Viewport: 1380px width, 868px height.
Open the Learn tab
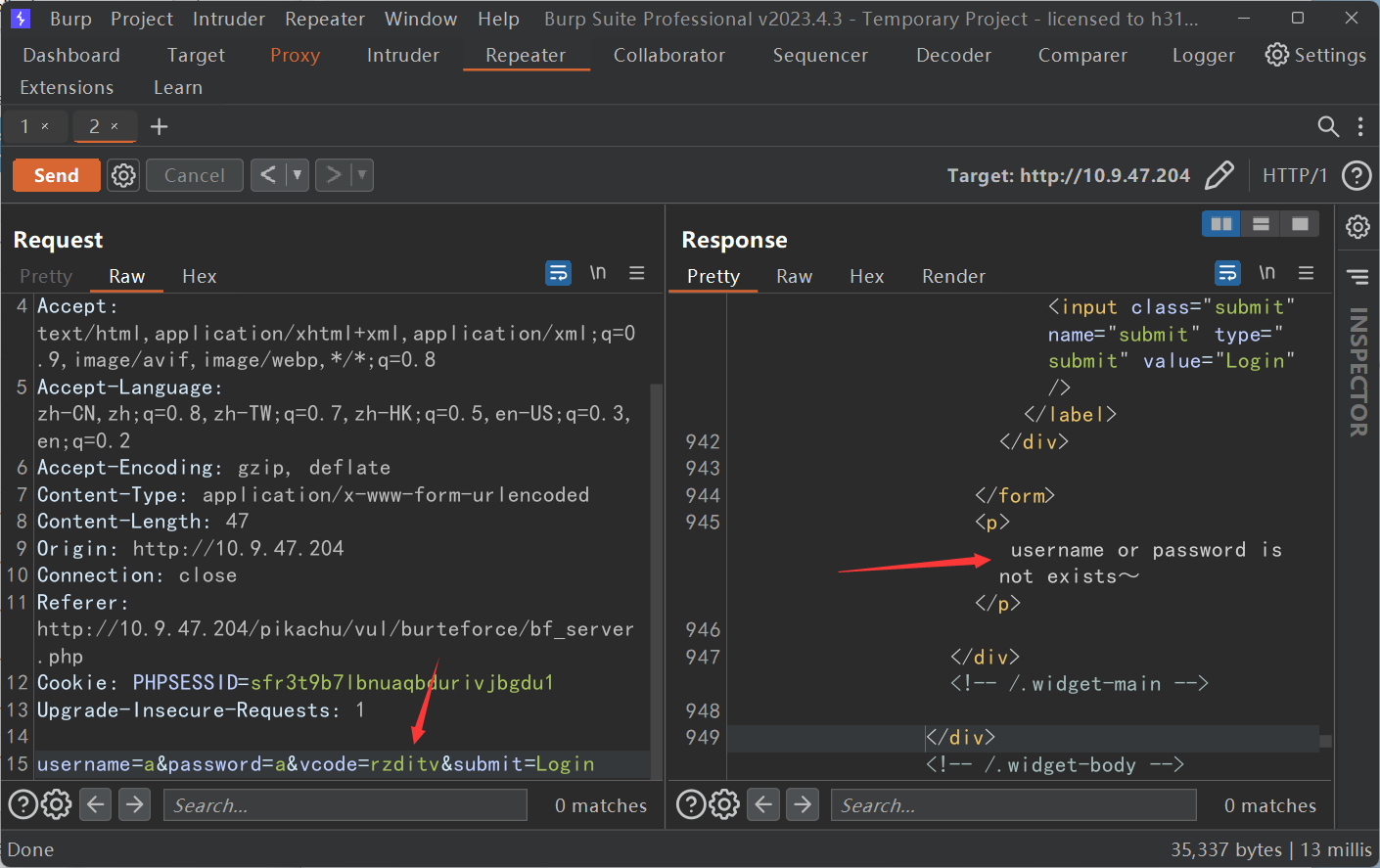pos(178,87)
